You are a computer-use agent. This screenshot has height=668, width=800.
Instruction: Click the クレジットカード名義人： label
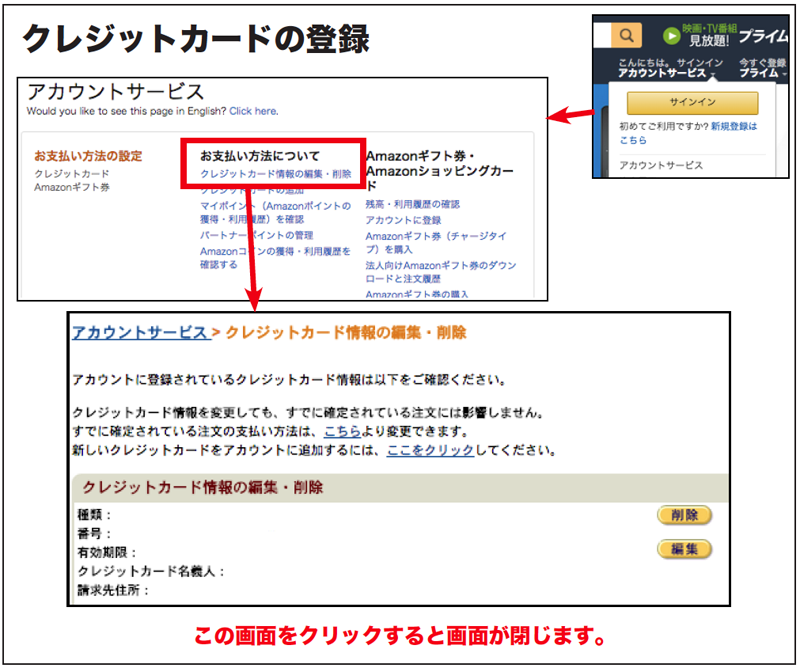(x=151, y=571)
